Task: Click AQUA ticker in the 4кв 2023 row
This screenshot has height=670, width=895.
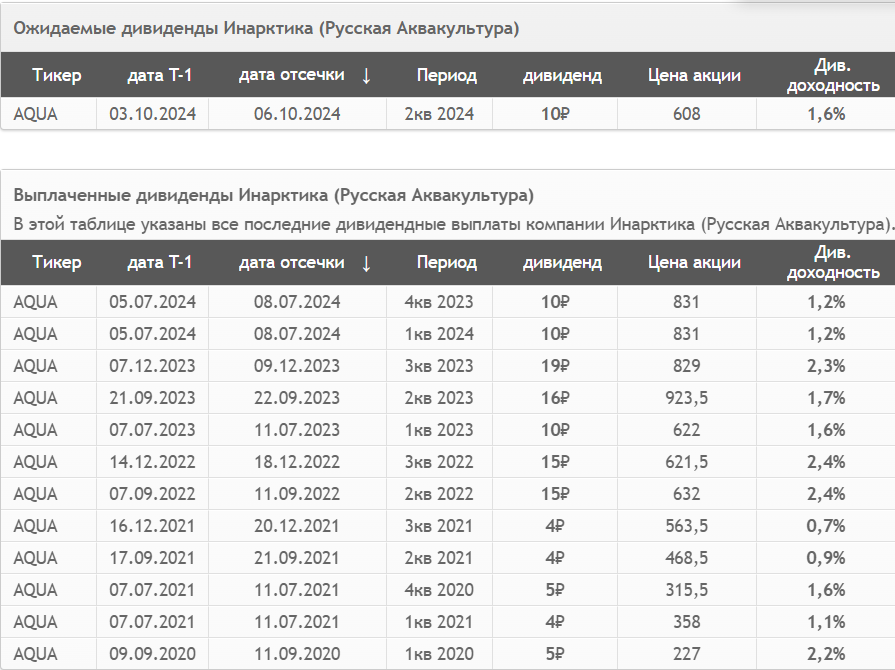Action: 35,302
